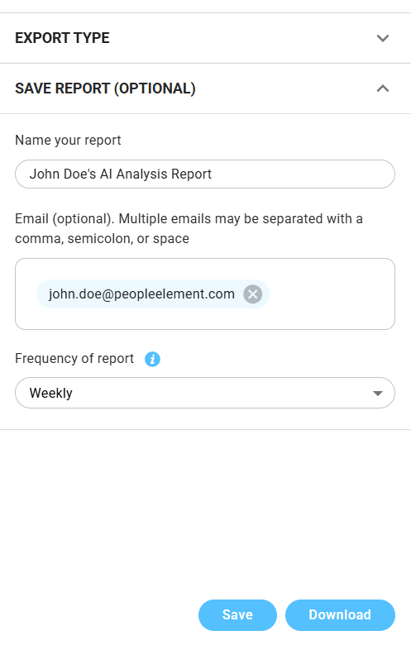
Task: Open the Frequency of report info icon
Action: click(x=152, y=359)
